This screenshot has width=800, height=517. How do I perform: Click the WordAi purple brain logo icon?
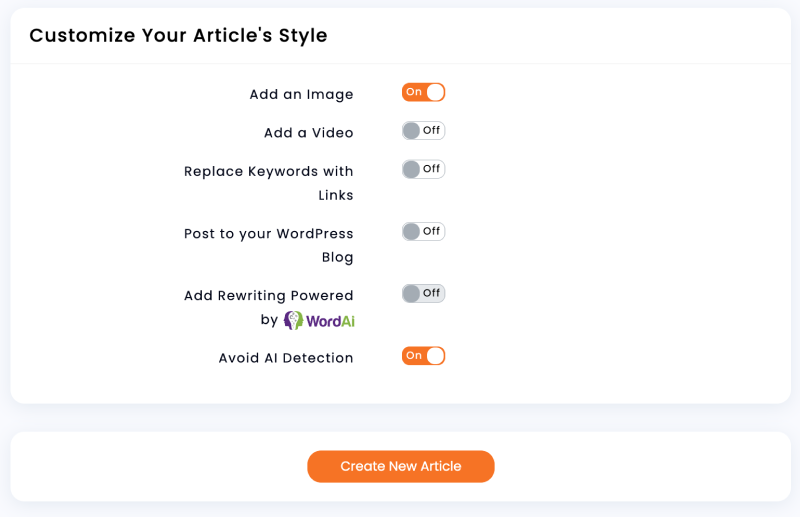293,320
